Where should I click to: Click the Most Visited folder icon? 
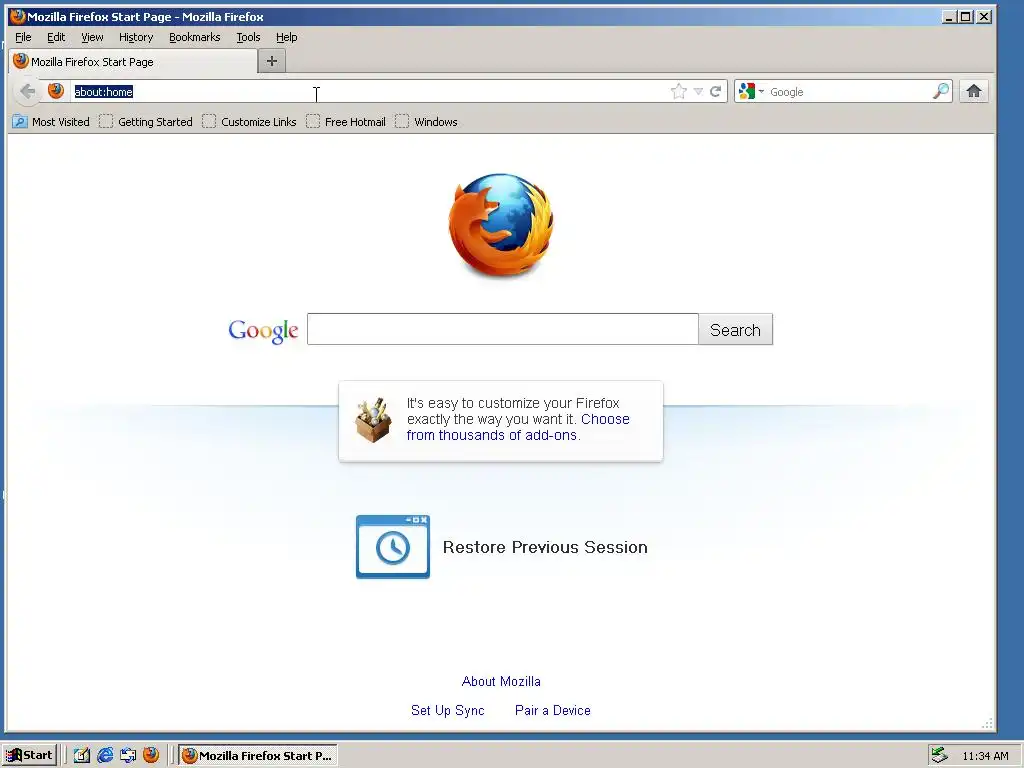[x=20, y=121]
